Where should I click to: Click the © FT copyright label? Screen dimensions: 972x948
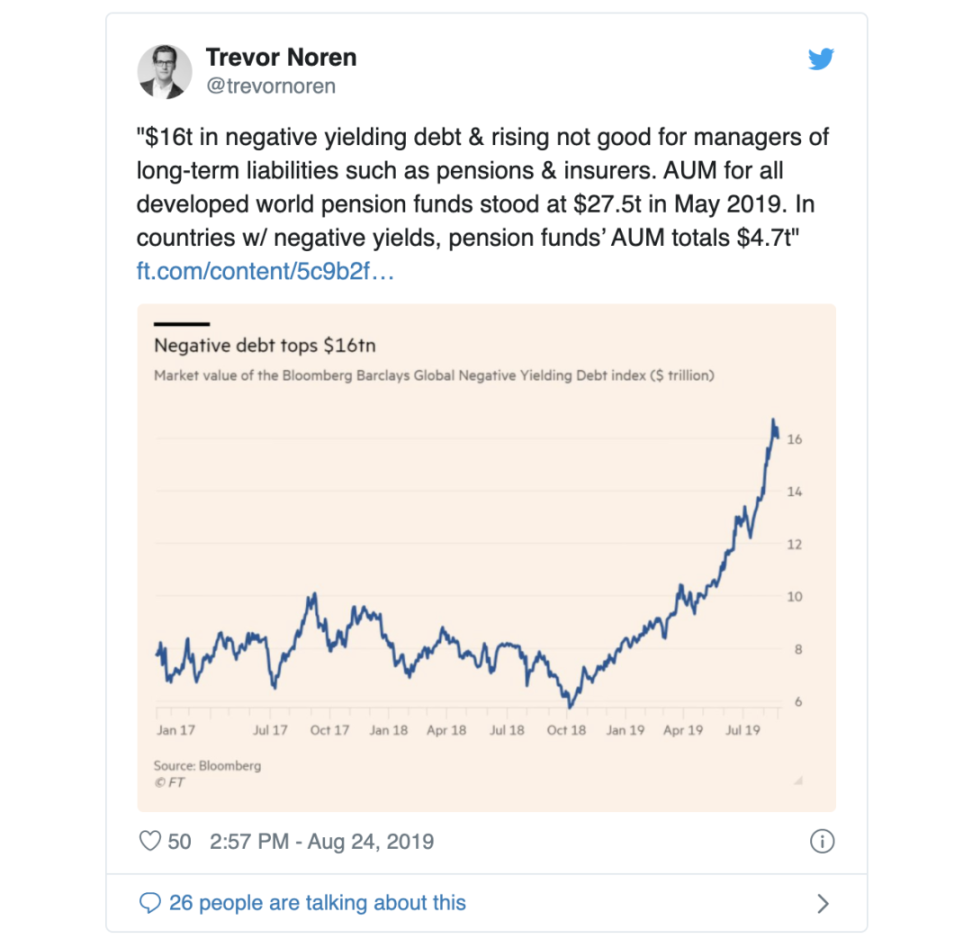tap(169, 782)
